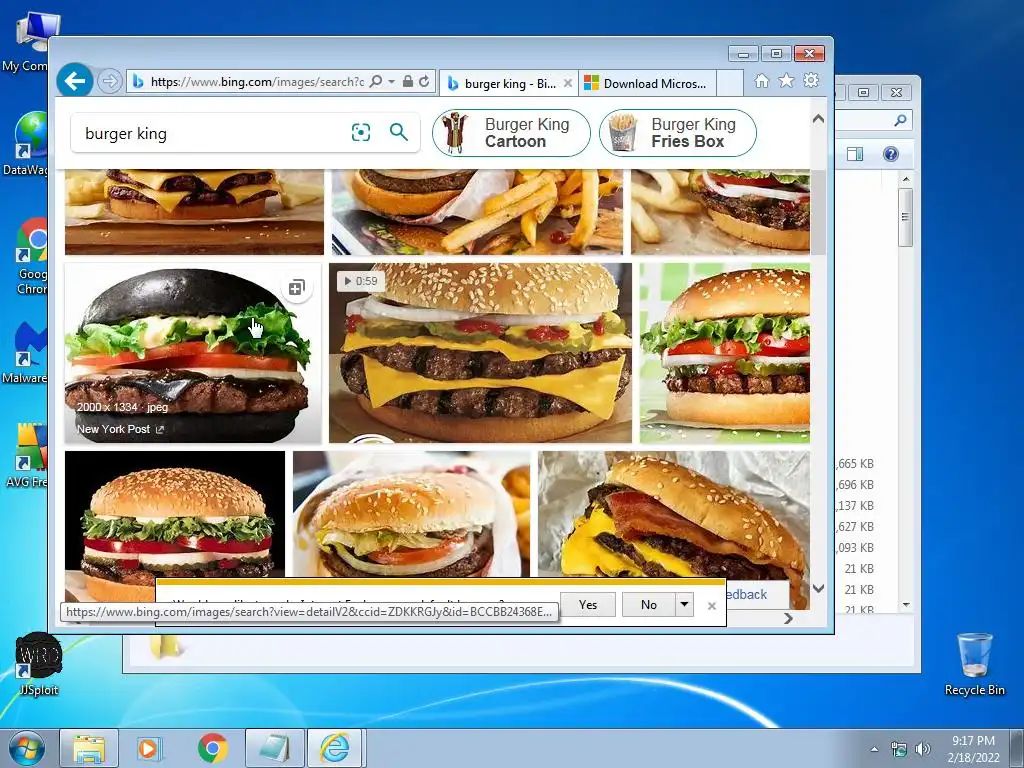Show hidden system tray icons
This screenshot has height=768, width=1024.
(x=874, y=749)
